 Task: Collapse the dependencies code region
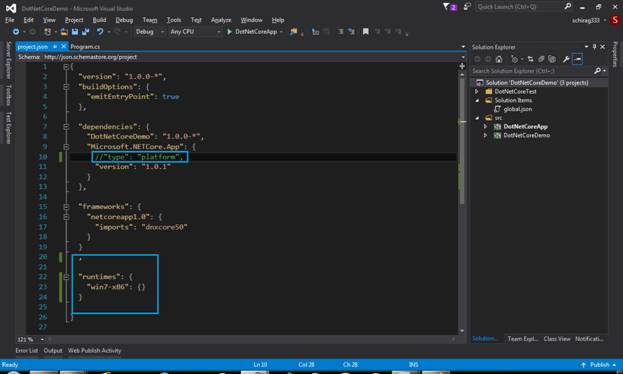(x=66, y=127)
